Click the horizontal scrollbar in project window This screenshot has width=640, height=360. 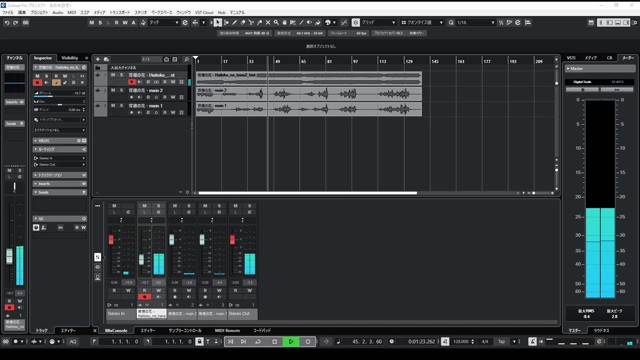(x=308, y=193)
